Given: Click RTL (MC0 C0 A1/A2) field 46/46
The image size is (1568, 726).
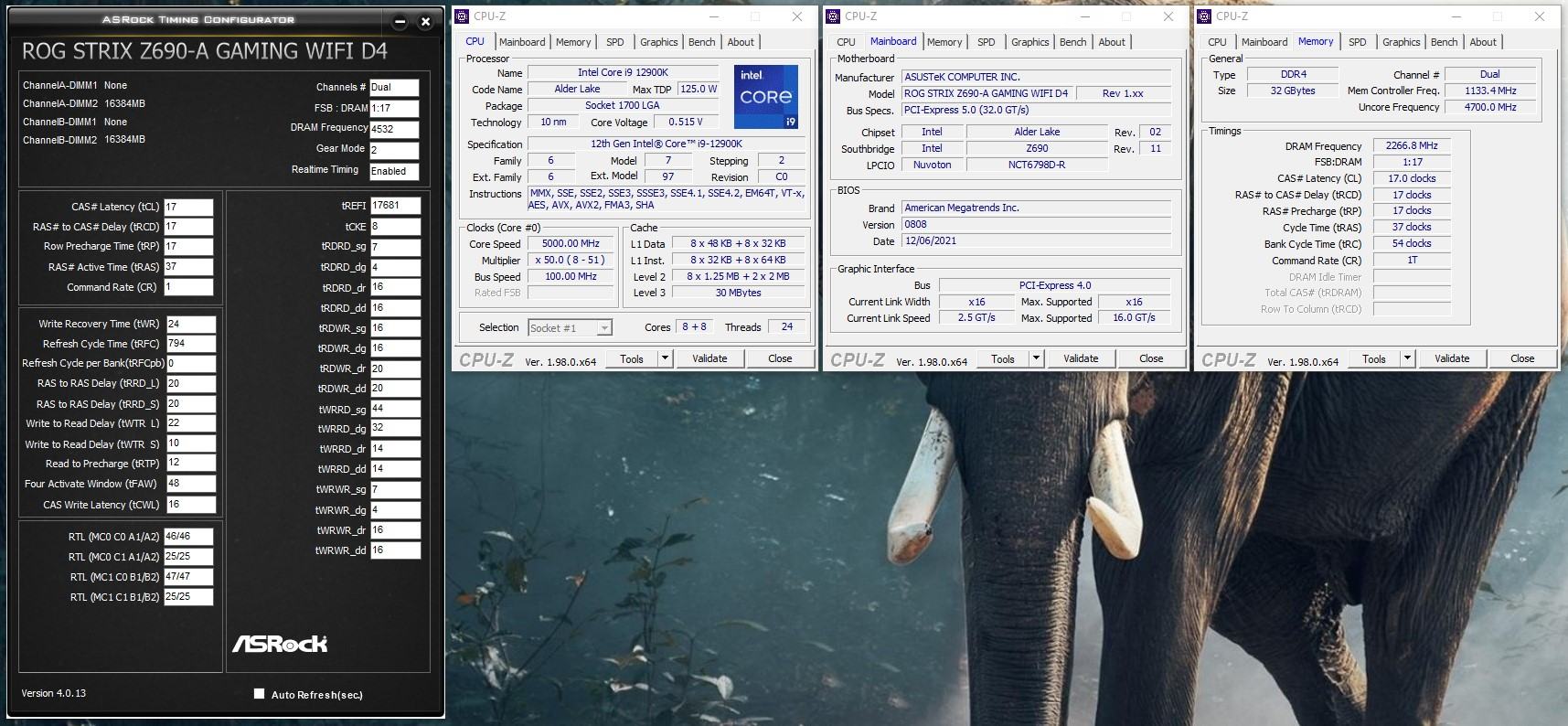Looking at the screenshot, I should 188,537.
